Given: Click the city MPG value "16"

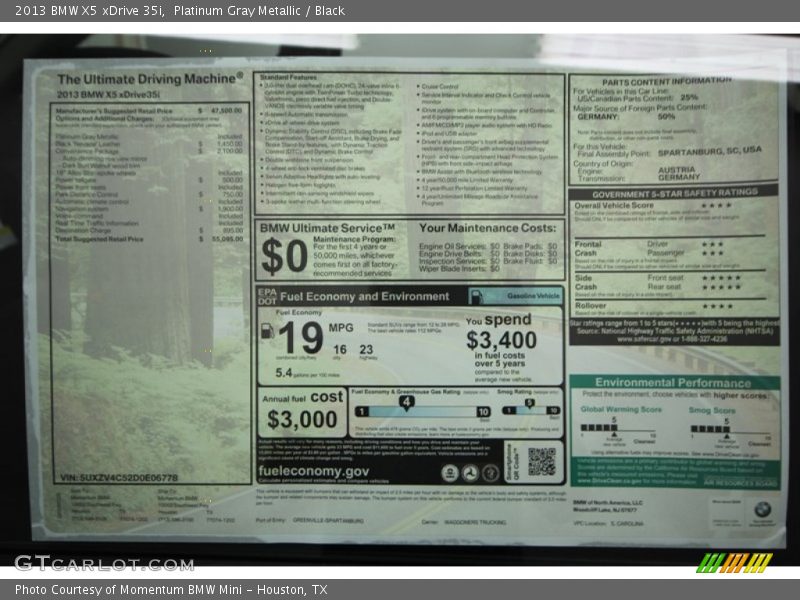Looking at the screenshot, I should (340, 349).
